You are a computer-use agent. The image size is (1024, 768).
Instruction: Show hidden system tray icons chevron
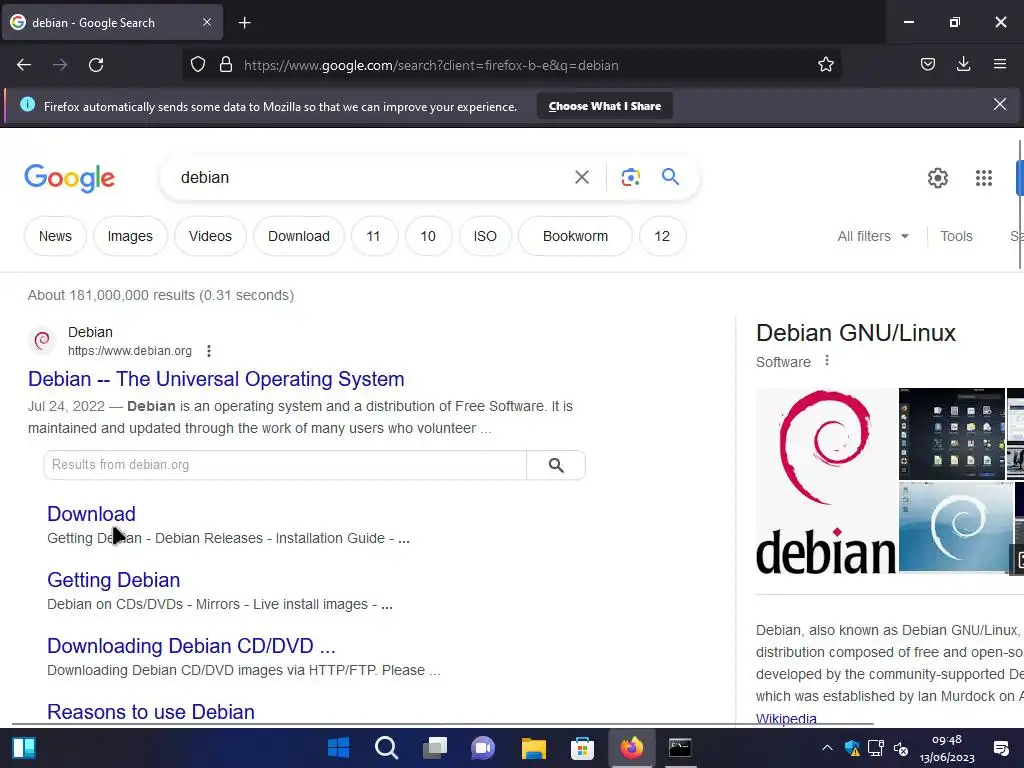coord(827,748)
